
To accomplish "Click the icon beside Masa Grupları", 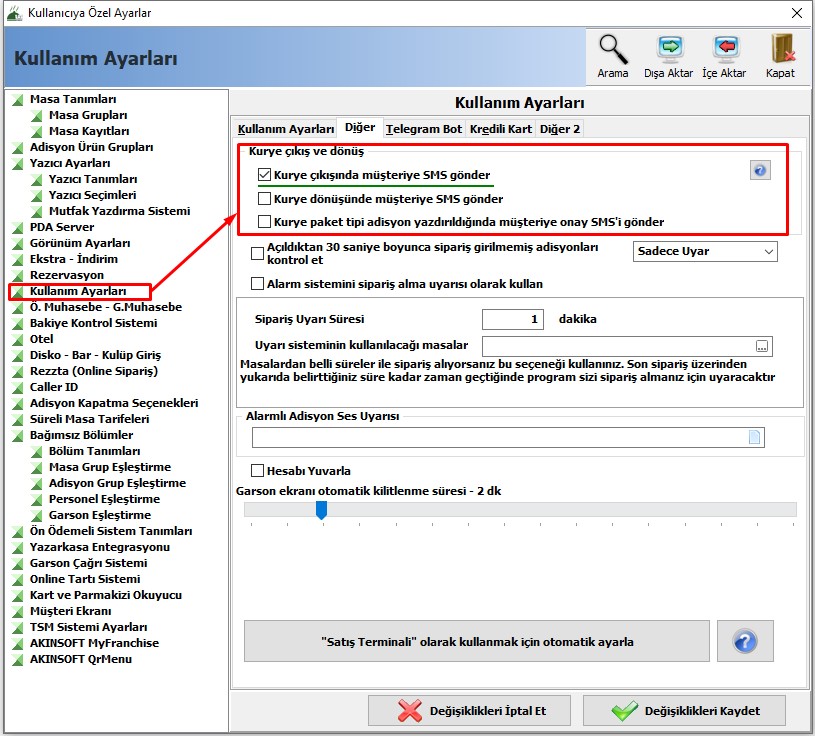I will 36,115.
